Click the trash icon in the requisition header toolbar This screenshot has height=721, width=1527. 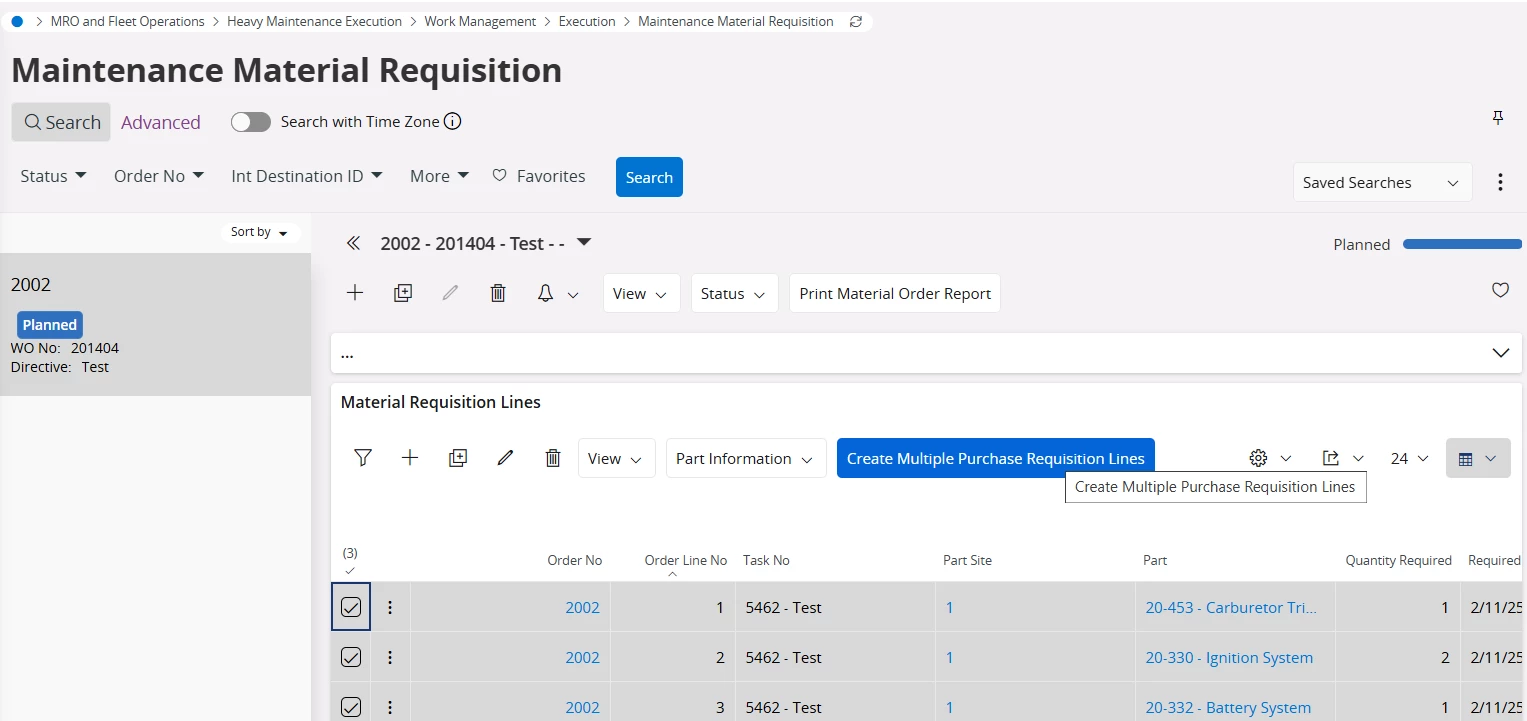[498, 293]
